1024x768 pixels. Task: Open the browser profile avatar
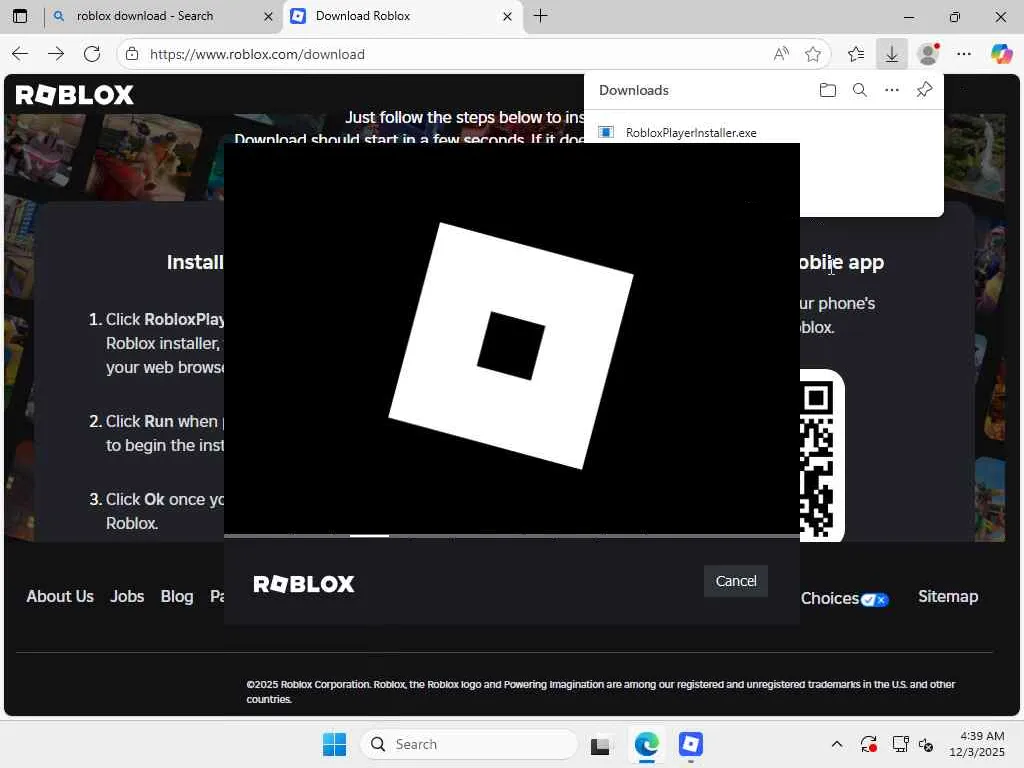click(x=928, y=54)
